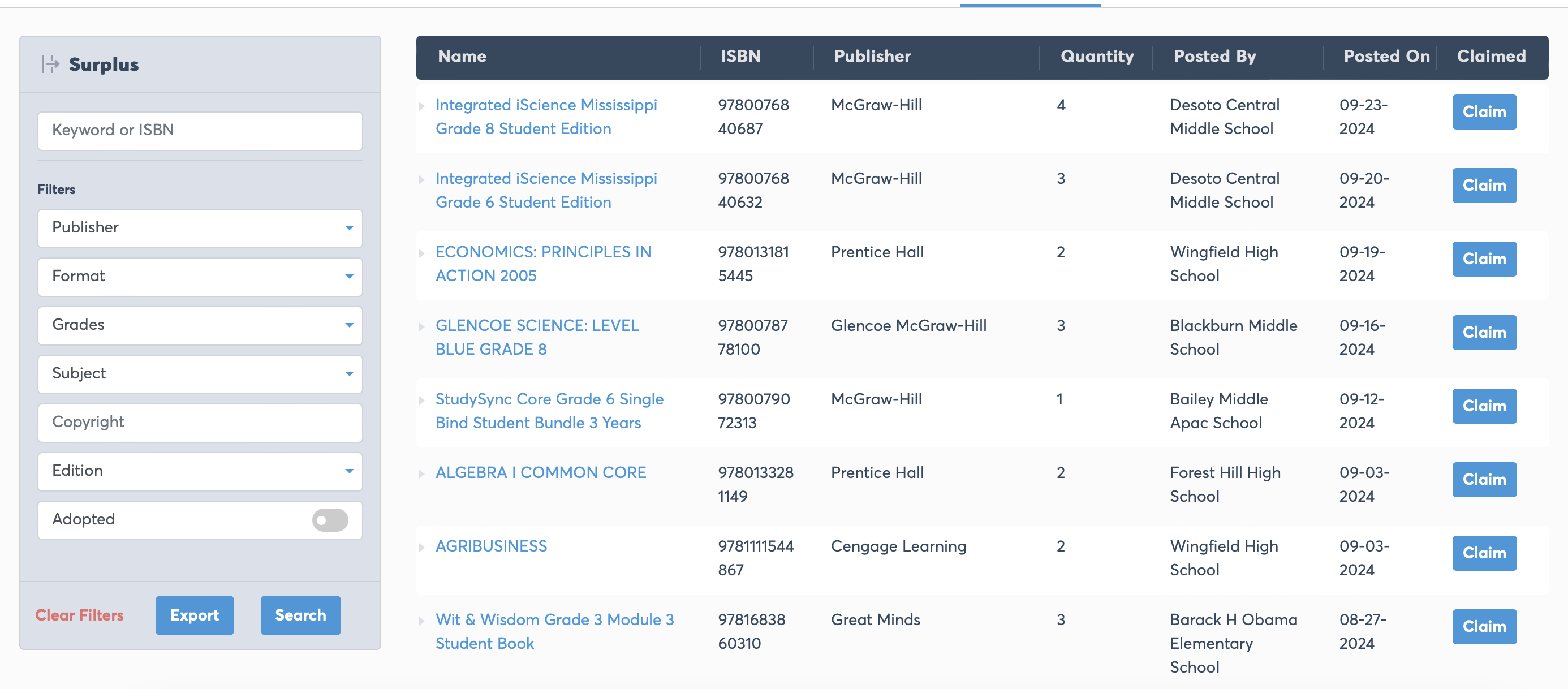
Task: Expand the Integrated iScience Grade 6 row
Action: tap(422, 179)
